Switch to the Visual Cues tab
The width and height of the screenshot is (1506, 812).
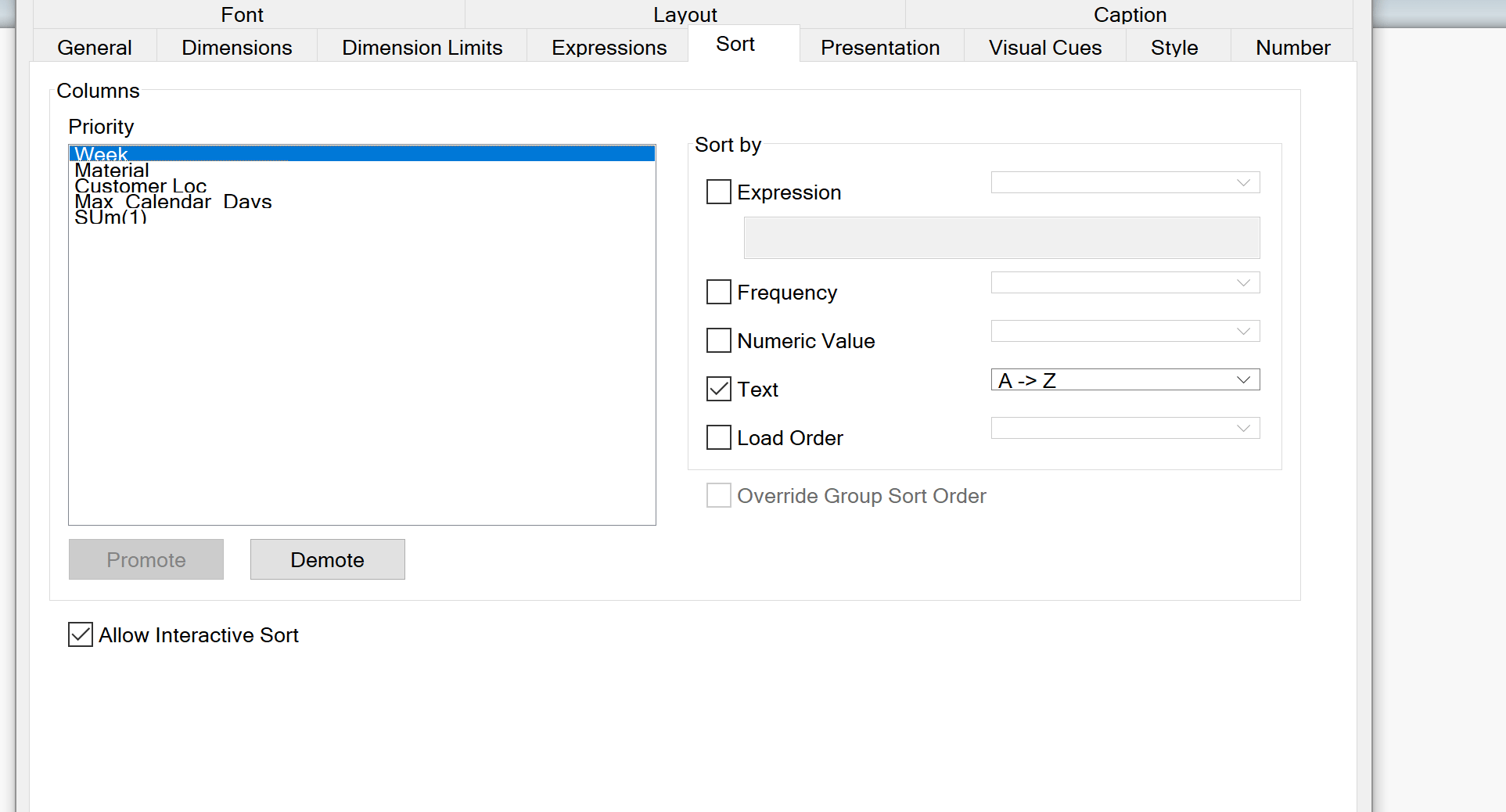pos(1044,47)
